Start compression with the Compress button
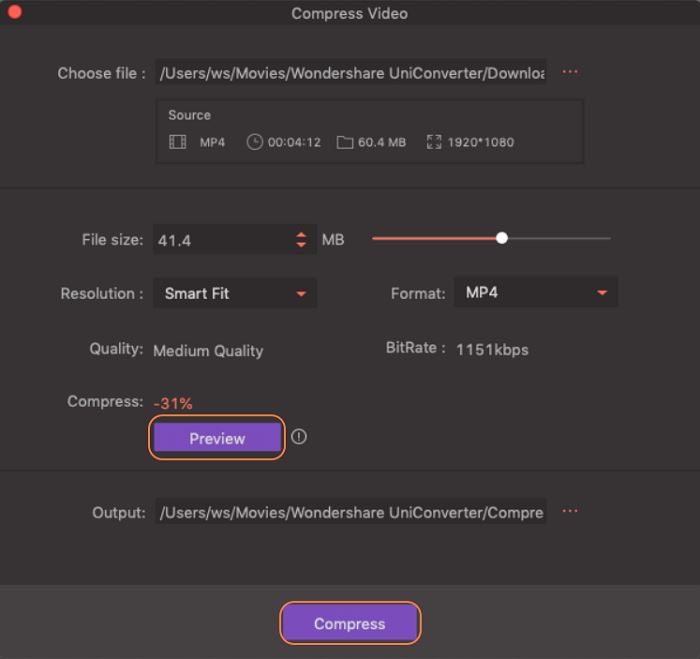Screen dimensions: 700x659 [350, 623]
